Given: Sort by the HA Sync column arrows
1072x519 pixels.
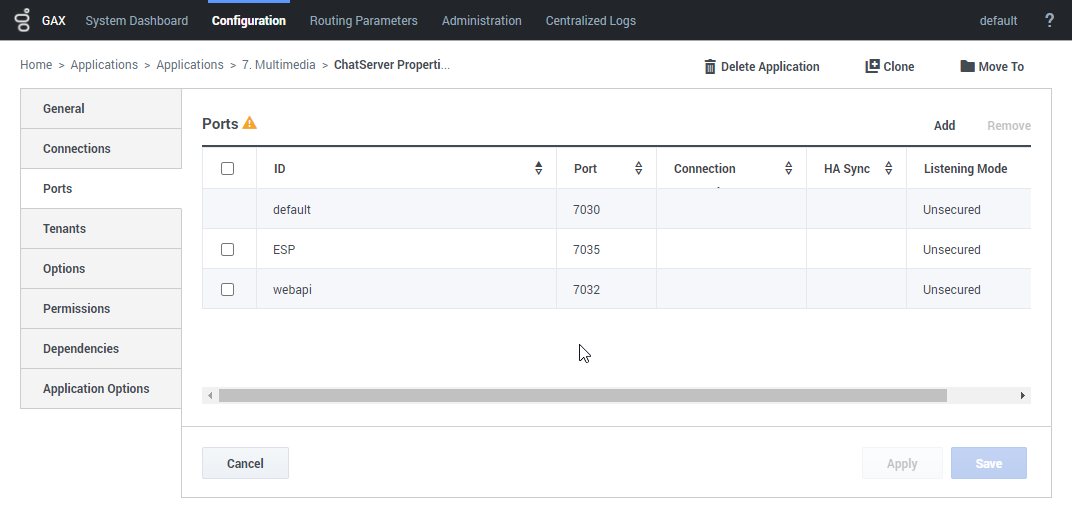Looking at the screenshot, I should click(889, 168).
